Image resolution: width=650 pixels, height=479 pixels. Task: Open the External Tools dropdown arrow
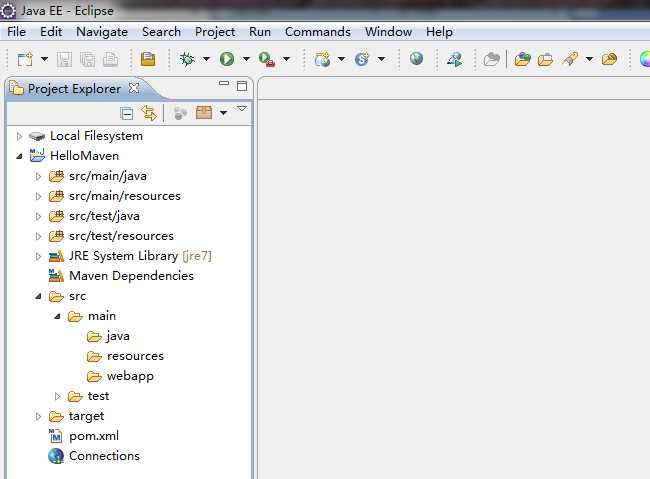286,59
